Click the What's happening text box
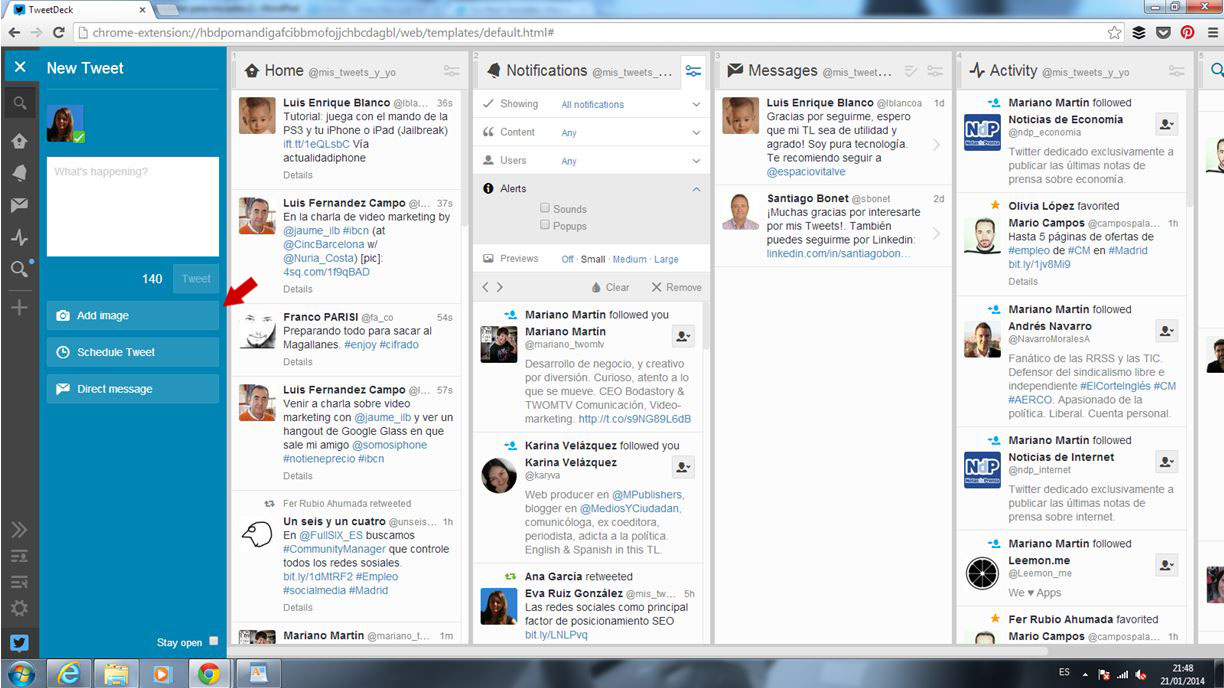Image resolution: width=1224 pixels, height=688 pixels. pos(132,206)
